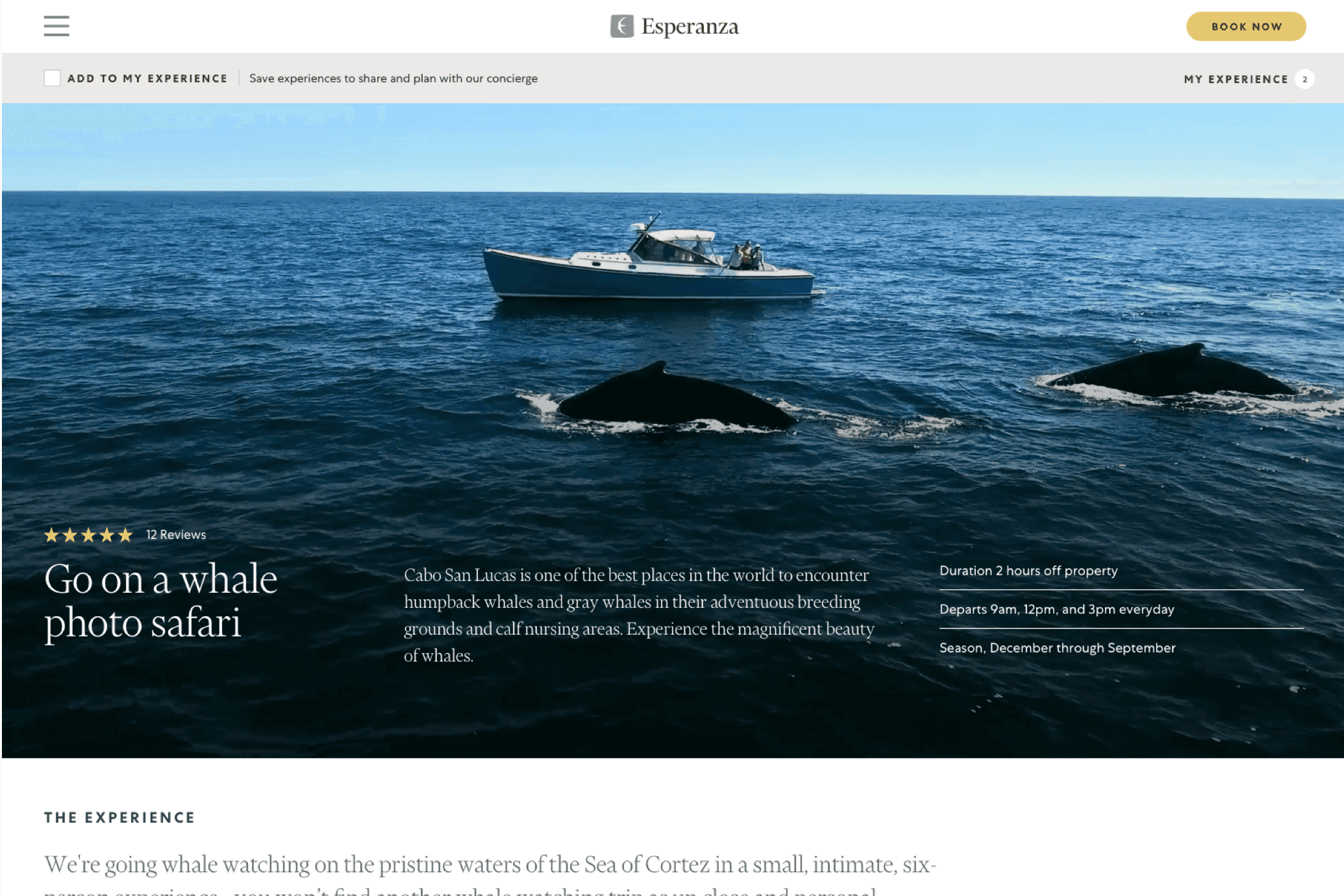Open the hamburger navigation menu
1344x896 pixels.
pyautogui.click(x=56, y=26)
